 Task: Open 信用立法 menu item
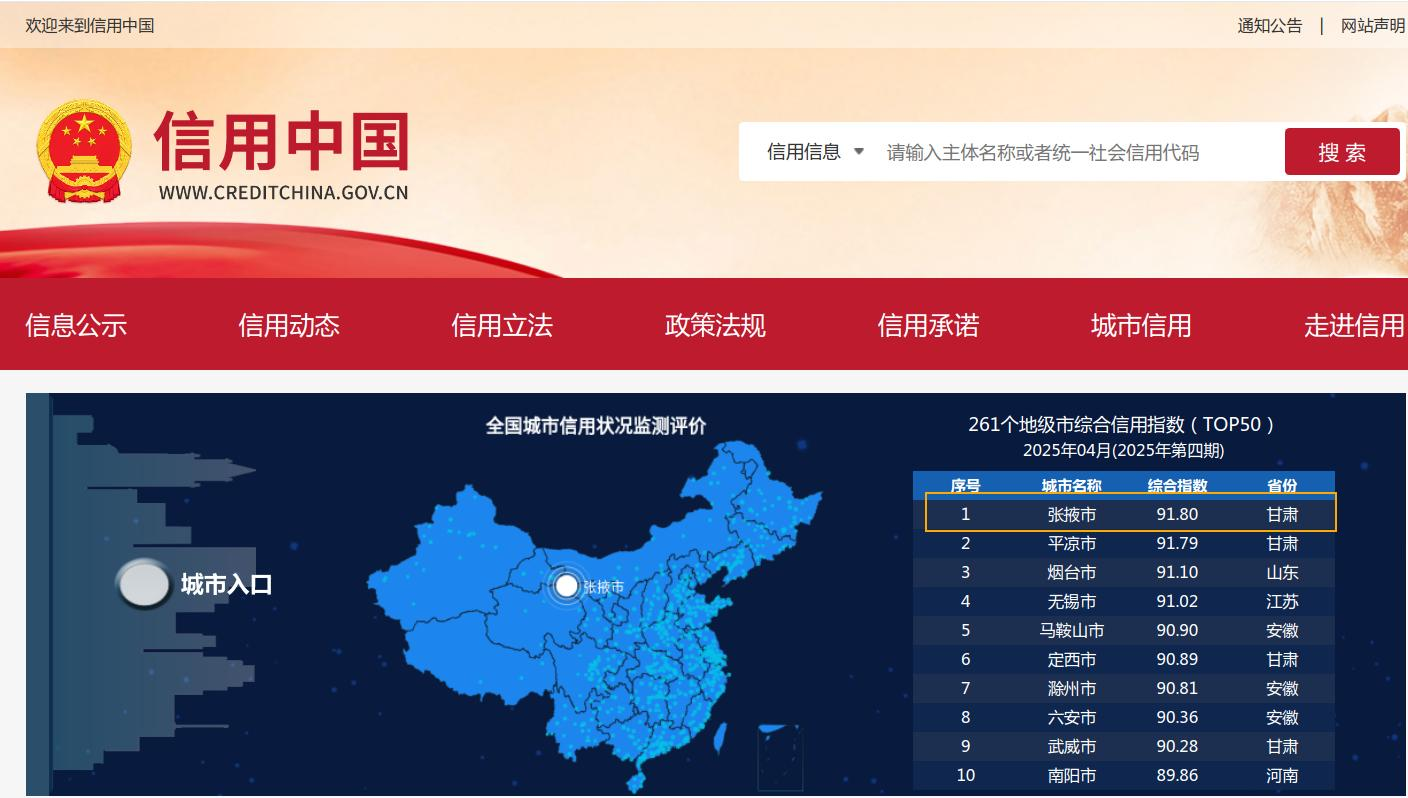point(502,325)
